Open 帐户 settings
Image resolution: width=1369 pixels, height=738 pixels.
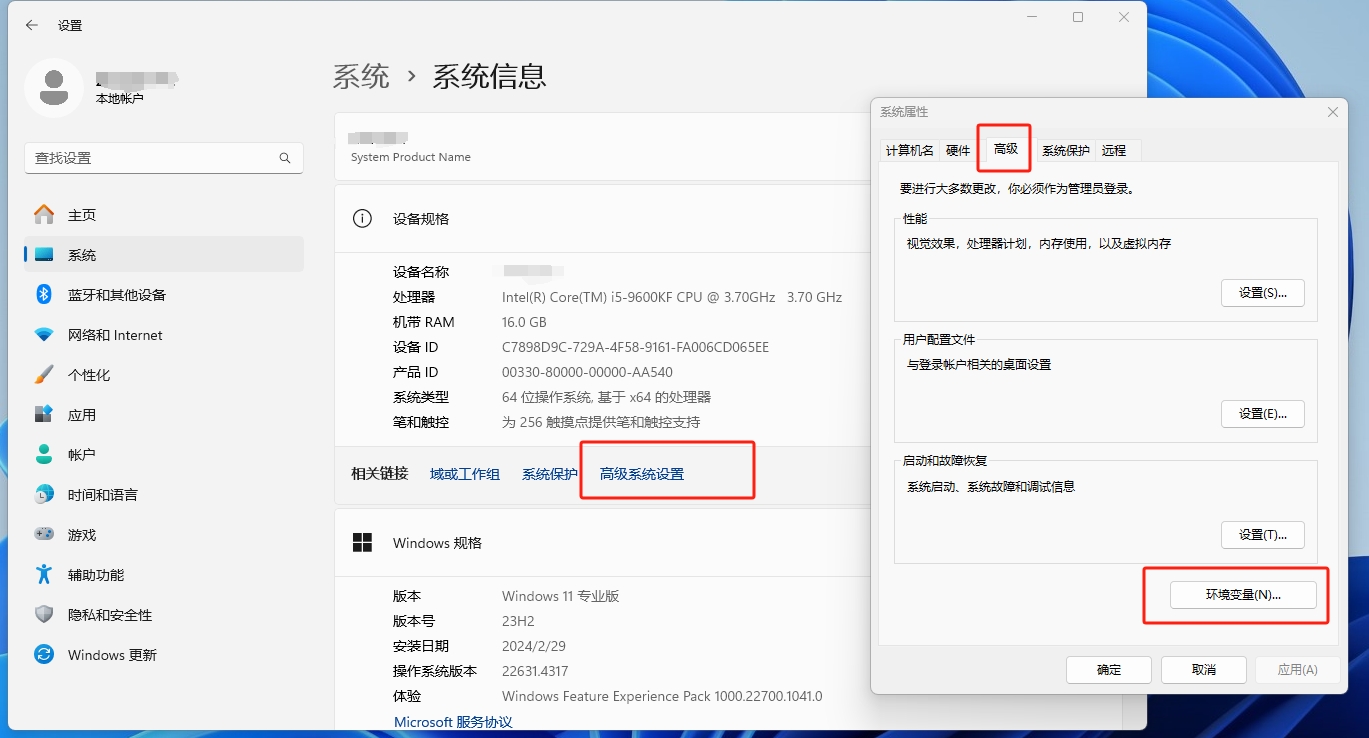click(x=164, y=455)
